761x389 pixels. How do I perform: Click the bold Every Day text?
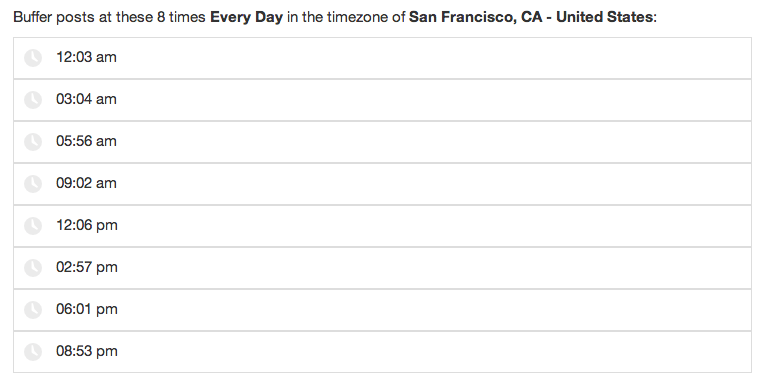[x=246, y=17]
